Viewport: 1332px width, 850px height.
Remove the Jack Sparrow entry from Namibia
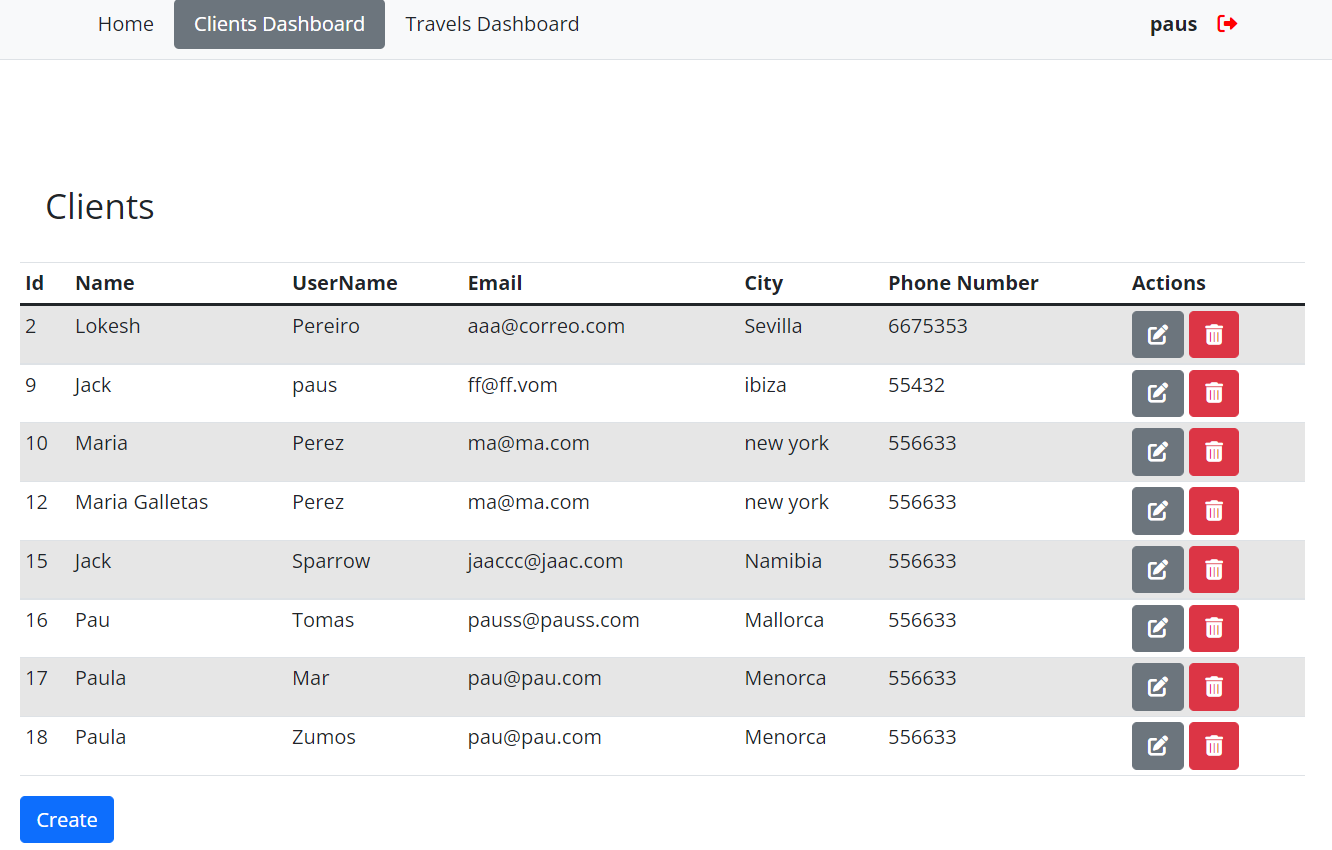tap(1213, 569)
